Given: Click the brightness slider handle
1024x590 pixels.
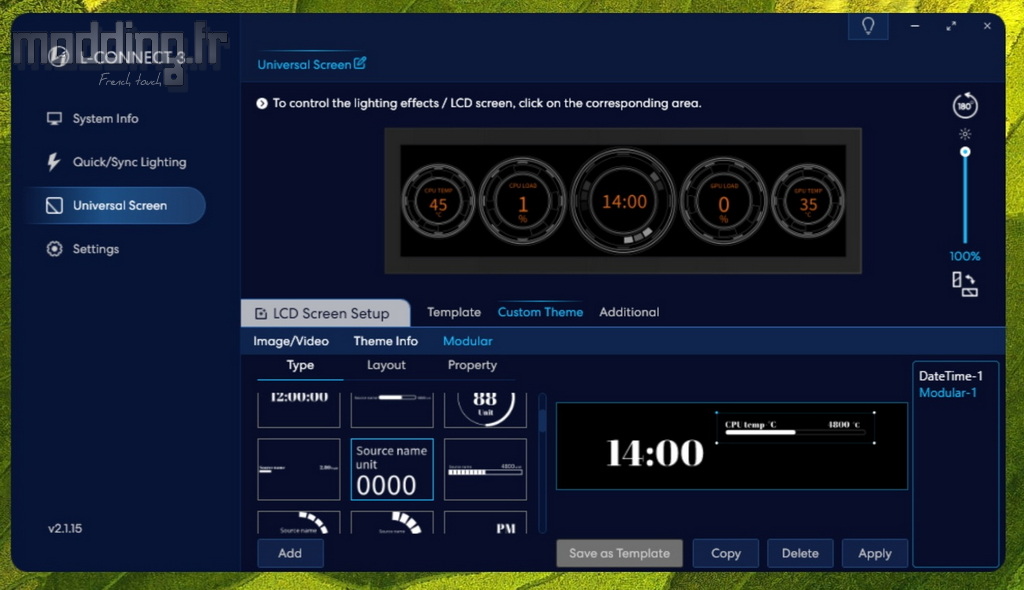Looking at the screenshot, I should (x=965, y=152).
